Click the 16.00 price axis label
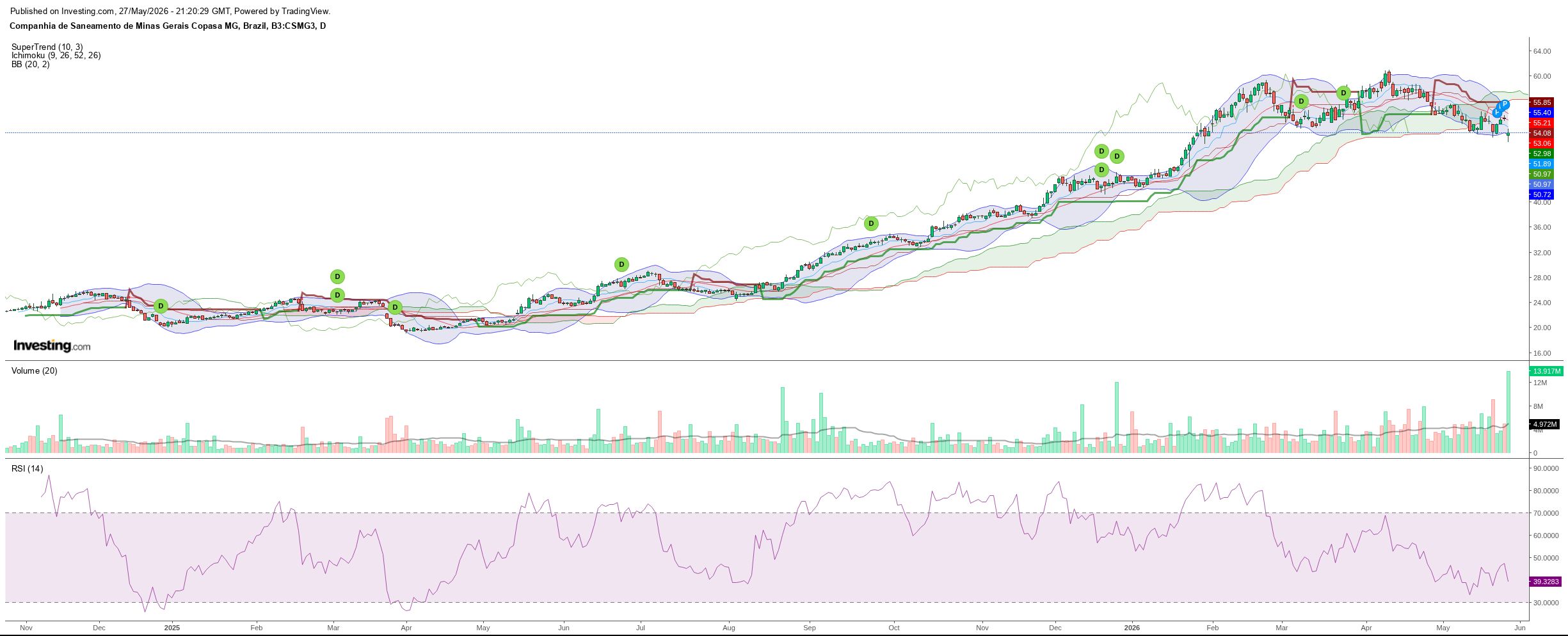Viewport: 1568px width, 636px height. point(1542,353)
